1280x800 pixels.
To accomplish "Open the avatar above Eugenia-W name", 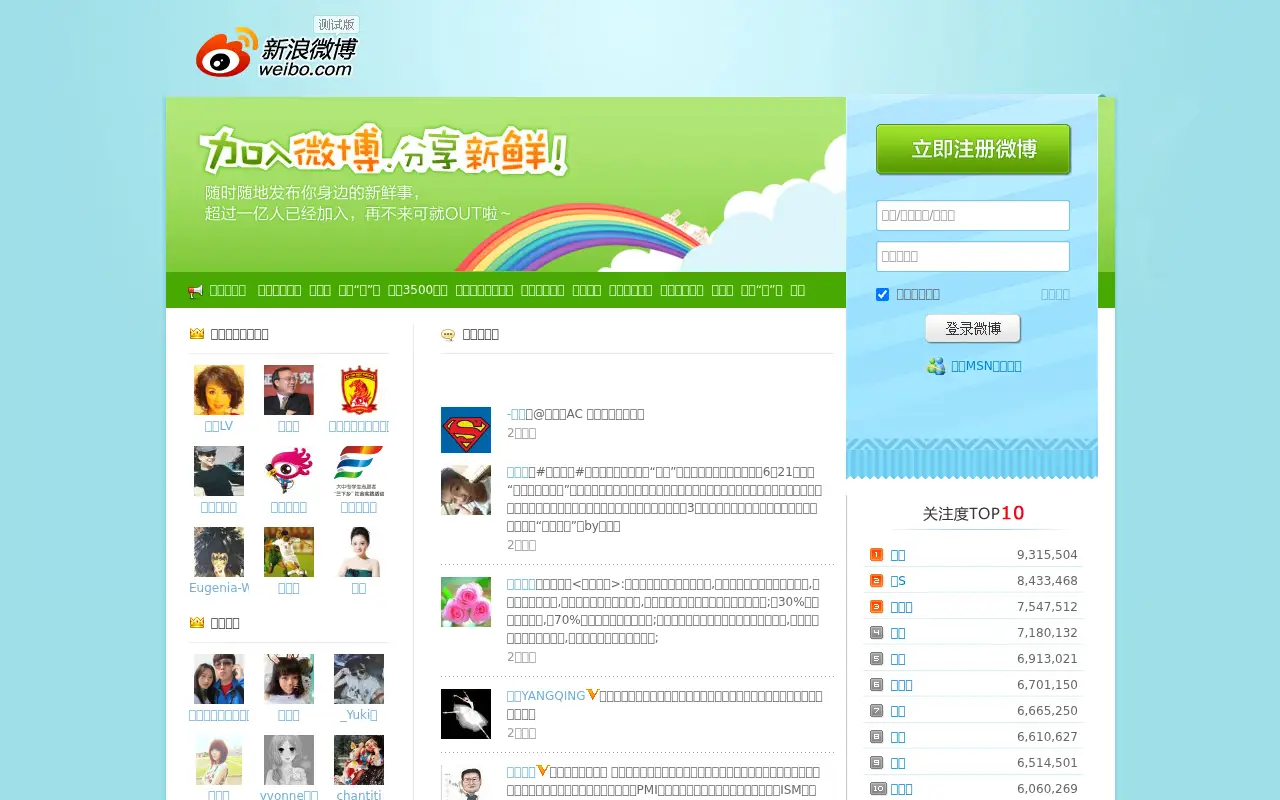I will [219, 552].
